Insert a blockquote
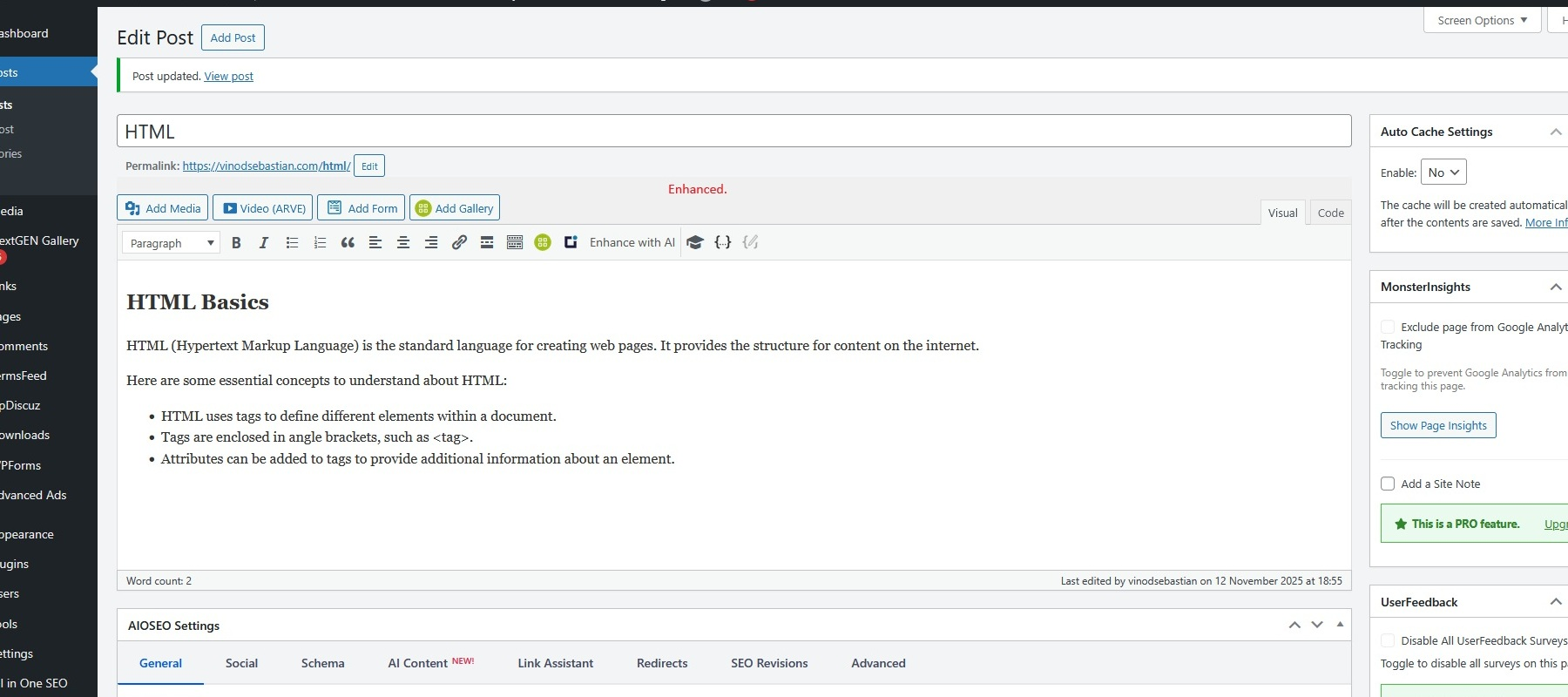The image size is (1568, 697). pos(348,243)
